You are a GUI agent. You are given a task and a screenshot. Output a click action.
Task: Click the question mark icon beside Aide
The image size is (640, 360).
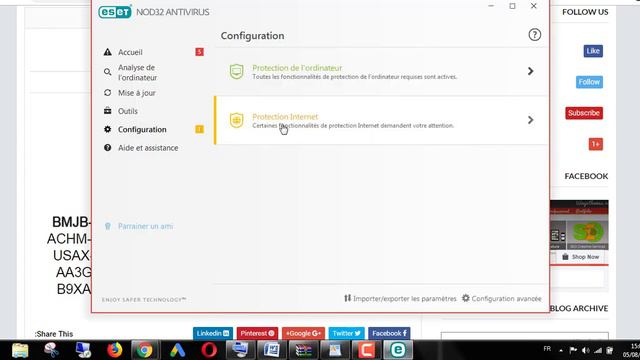click(107, 147)
